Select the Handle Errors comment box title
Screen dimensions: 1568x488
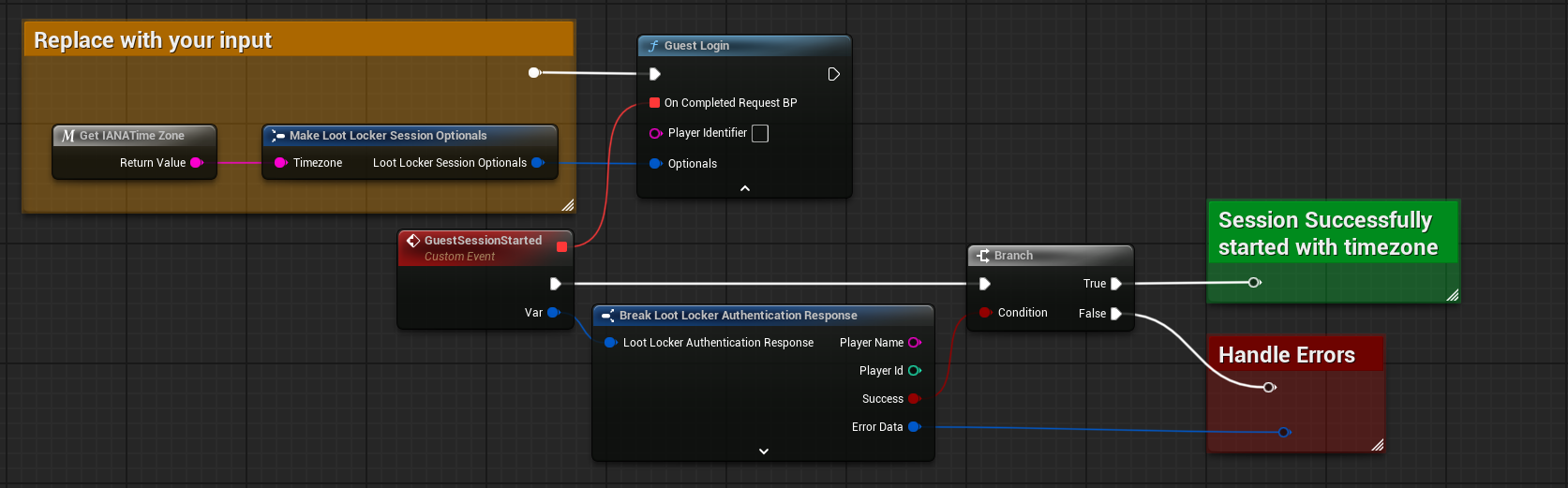point(1286,355)
